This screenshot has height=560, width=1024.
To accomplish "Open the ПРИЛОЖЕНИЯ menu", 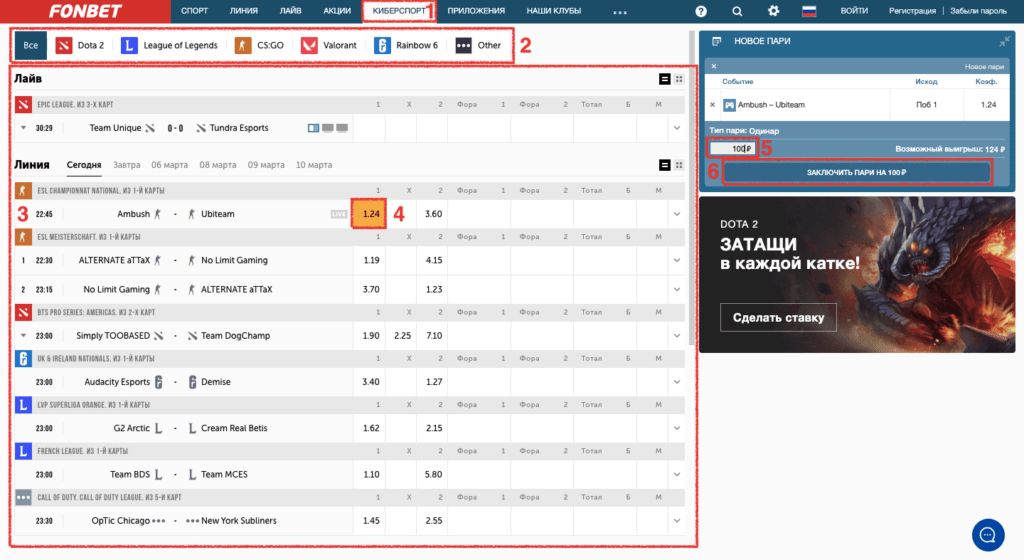I will [x=476, y=11].
